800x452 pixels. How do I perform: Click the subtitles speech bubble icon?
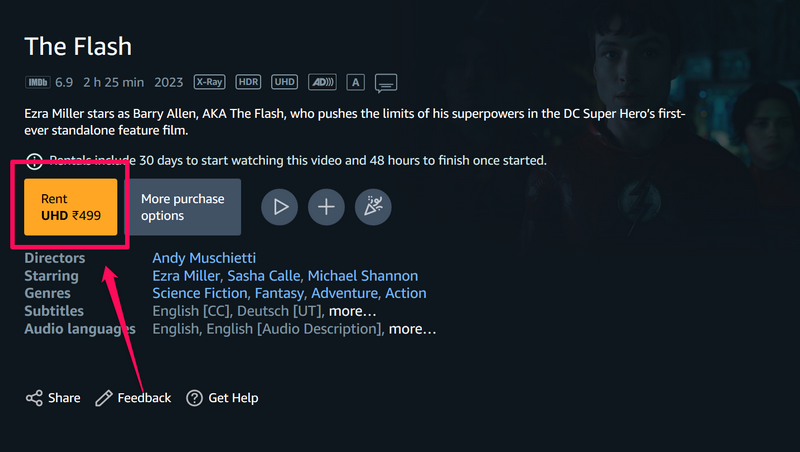pyautogui.click(x=387, y=82)
